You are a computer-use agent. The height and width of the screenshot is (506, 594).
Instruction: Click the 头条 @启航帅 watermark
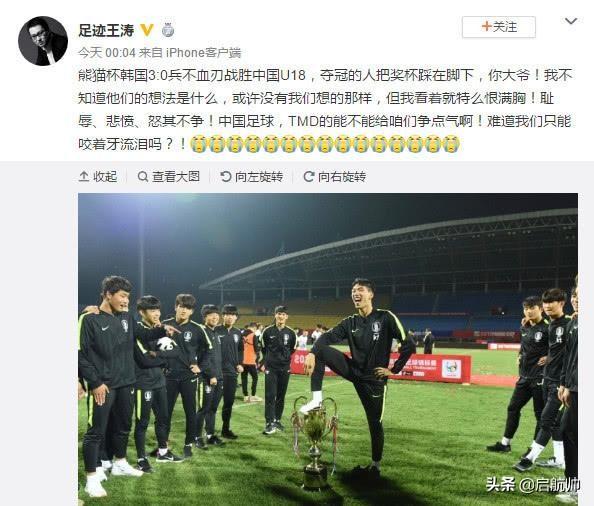click(x=533, y=485)
